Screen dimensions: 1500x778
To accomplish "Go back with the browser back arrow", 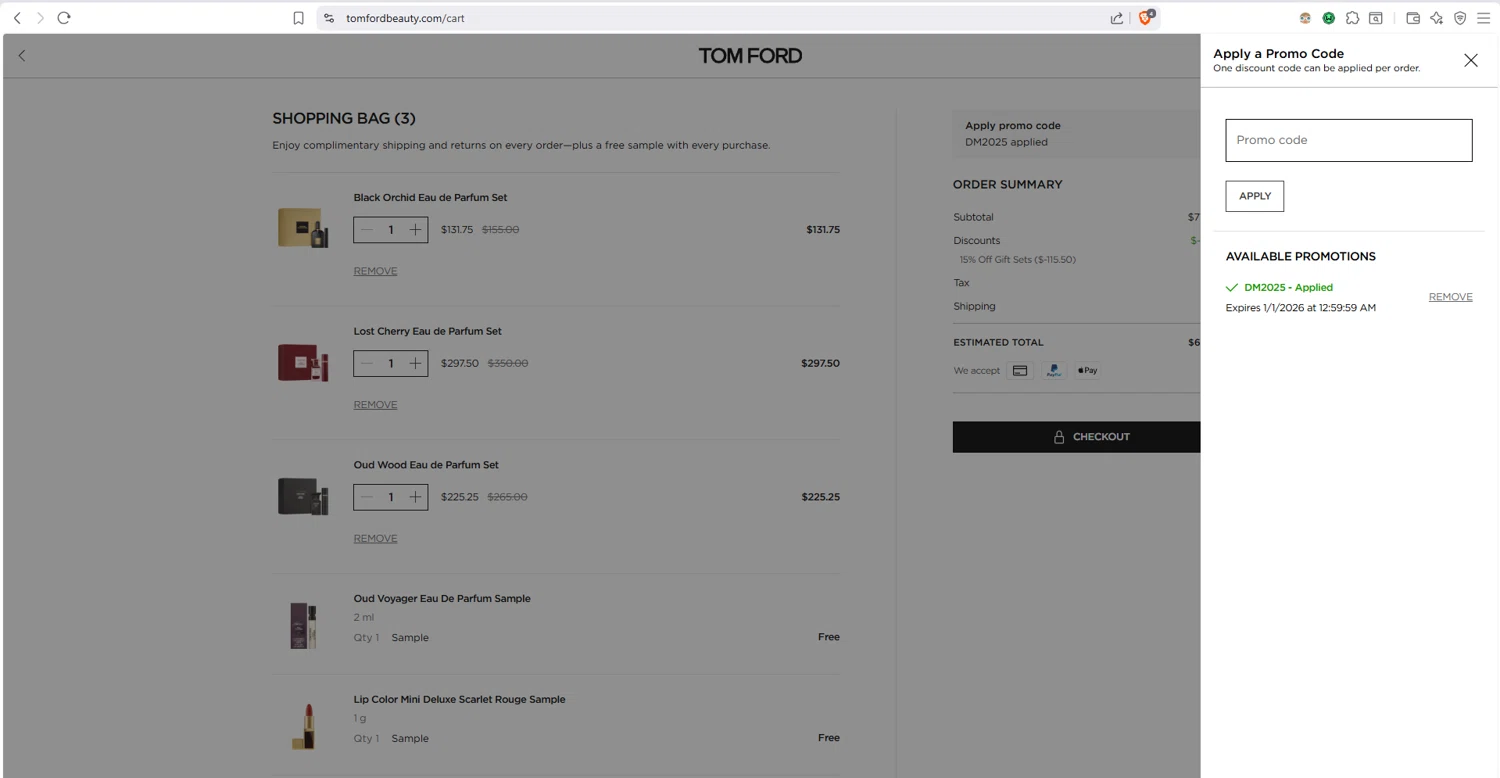I will (x=17, y=18).
